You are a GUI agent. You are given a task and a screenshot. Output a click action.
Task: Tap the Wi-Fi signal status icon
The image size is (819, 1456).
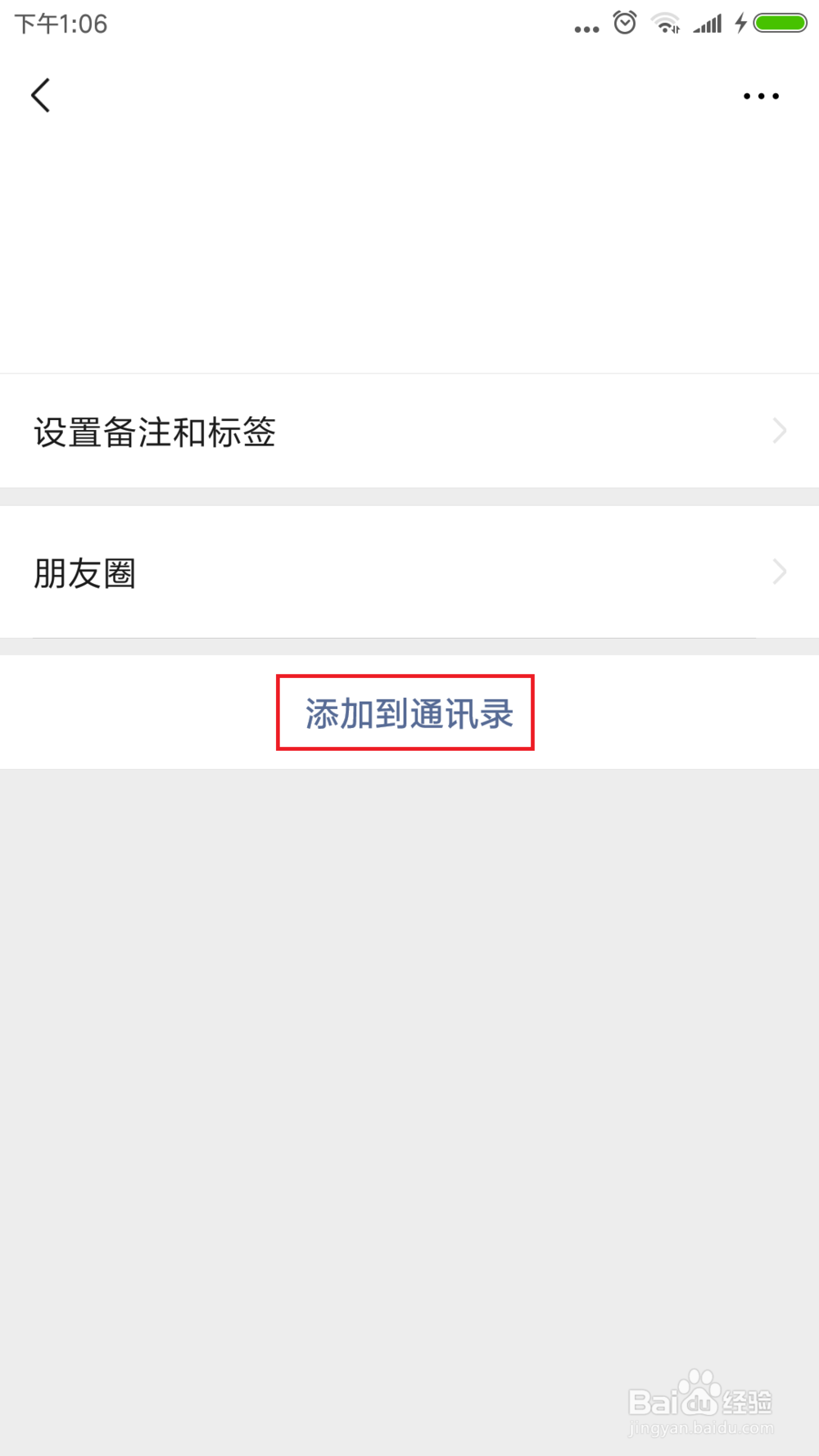(x=666, y=23)
